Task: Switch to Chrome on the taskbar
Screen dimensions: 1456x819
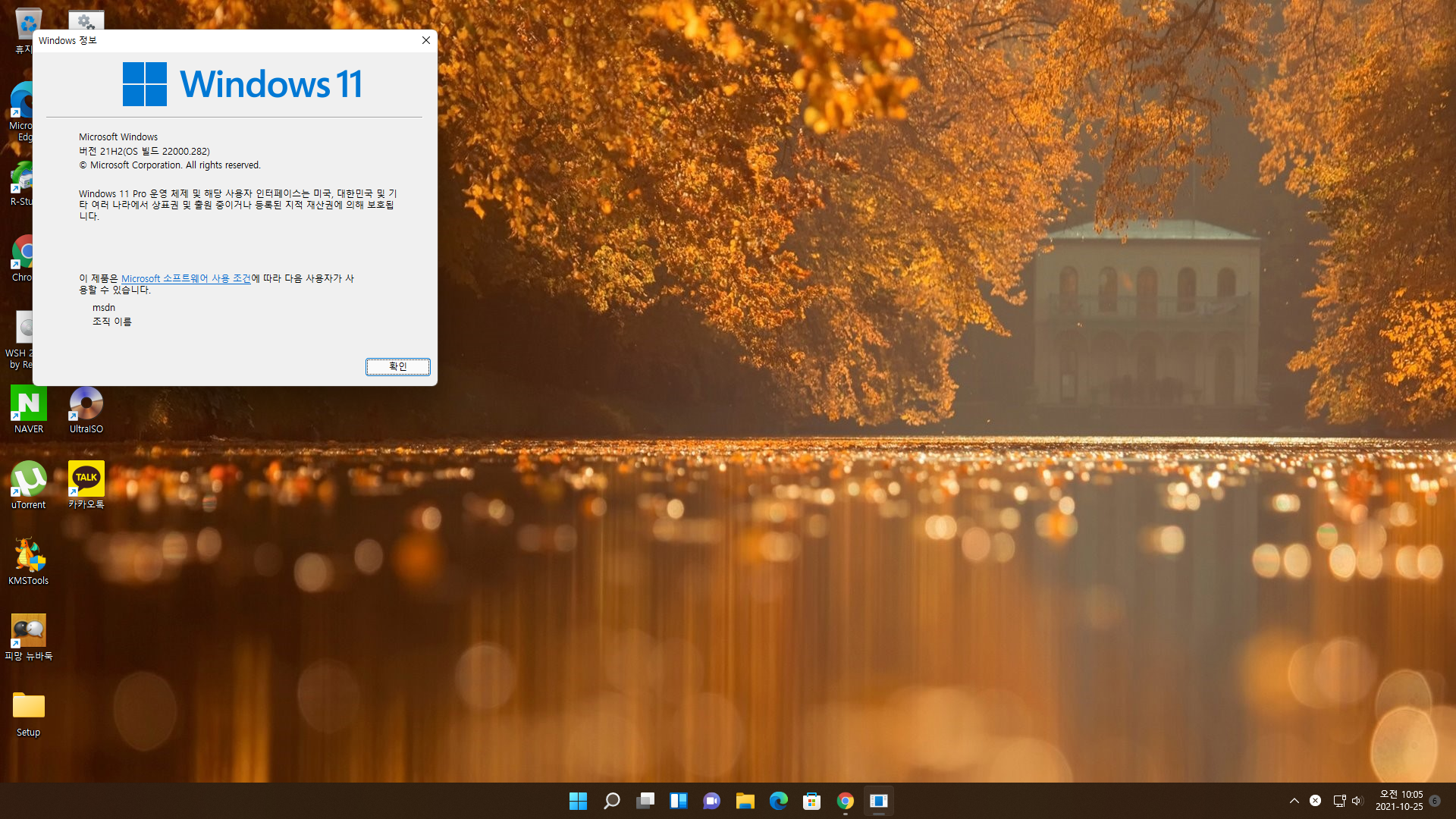Action: (x=845, y=801)
